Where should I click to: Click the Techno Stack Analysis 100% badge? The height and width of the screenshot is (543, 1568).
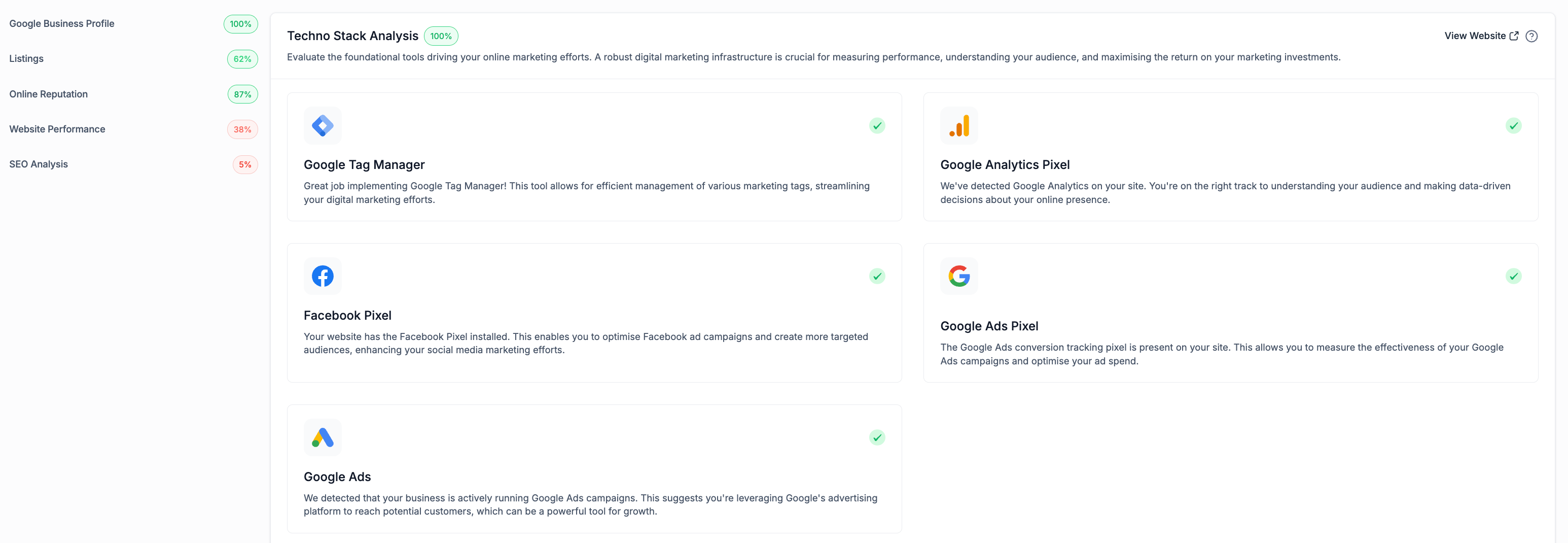point(441,36)
